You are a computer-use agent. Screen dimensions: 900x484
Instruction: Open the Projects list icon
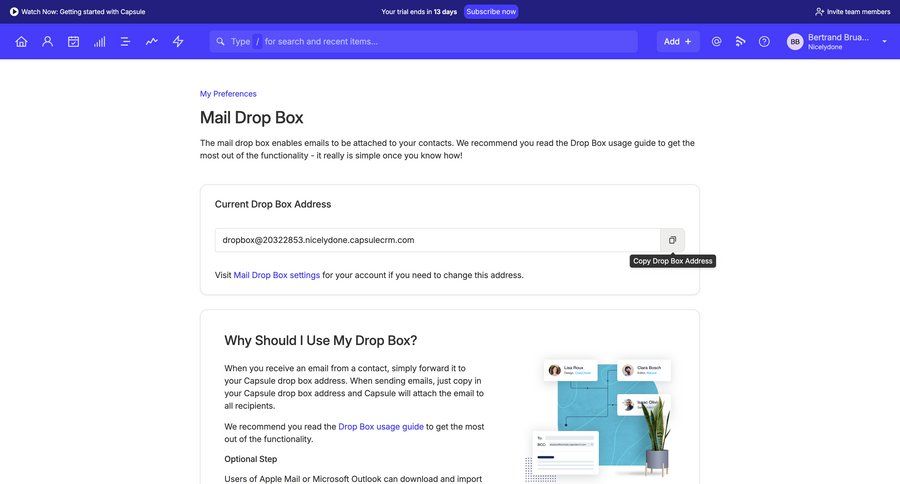pos(125,41)
